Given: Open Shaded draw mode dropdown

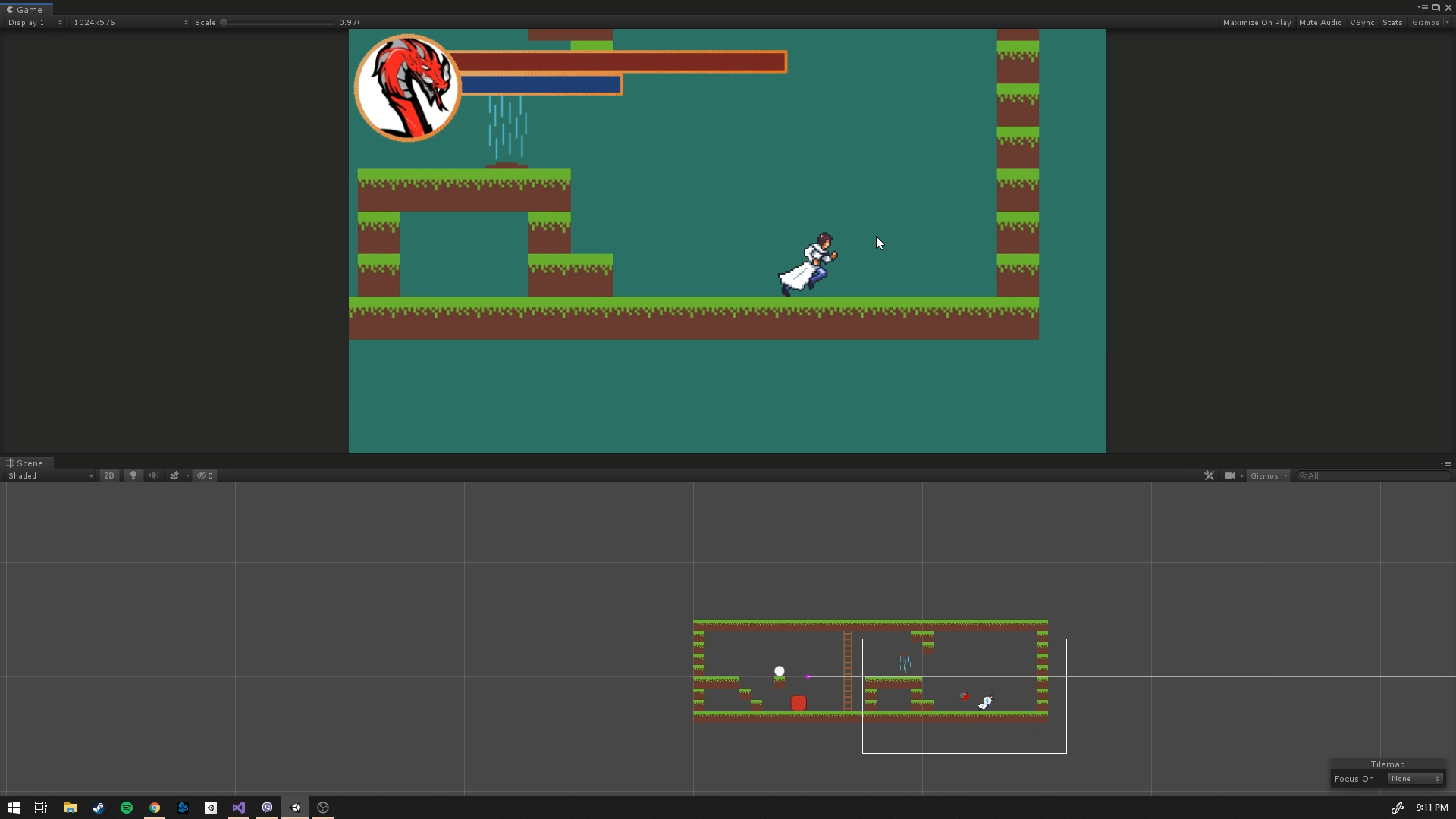Looking at the screenshot, I should [x=50, y=475].
